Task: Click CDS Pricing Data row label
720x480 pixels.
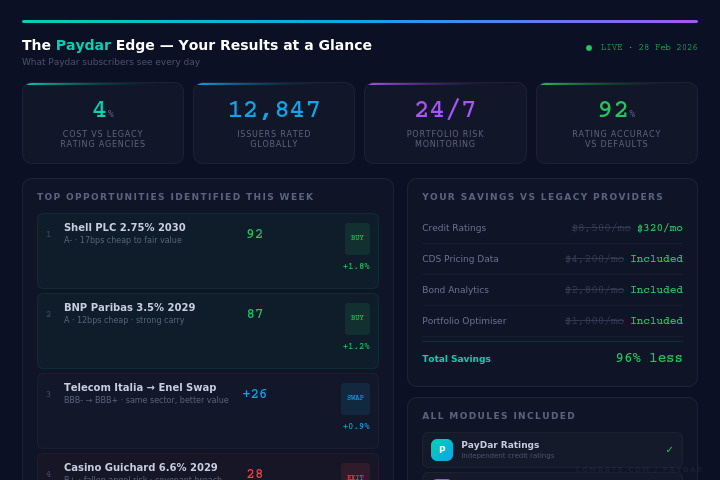Action: (x=460, y=259)
